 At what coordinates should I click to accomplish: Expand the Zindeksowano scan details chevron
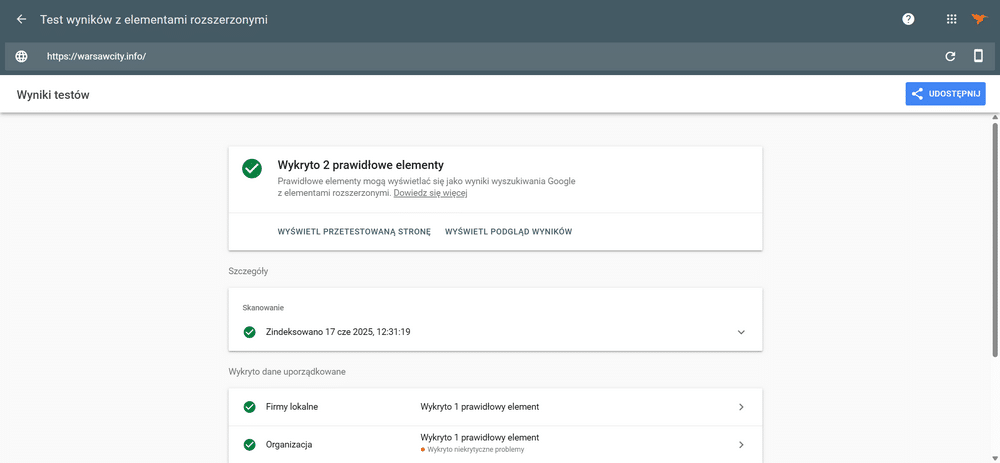pyautogui.click(x=741, y=332)
